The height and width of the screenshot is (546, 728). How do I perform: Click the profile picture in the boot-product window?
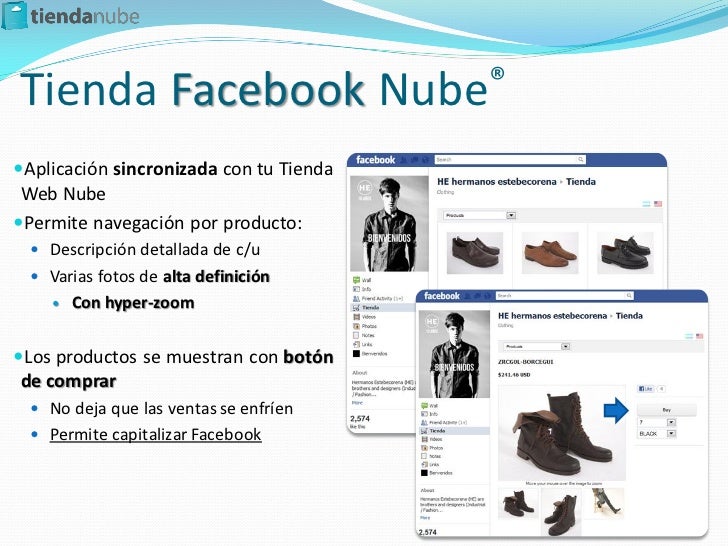point(454,354)
